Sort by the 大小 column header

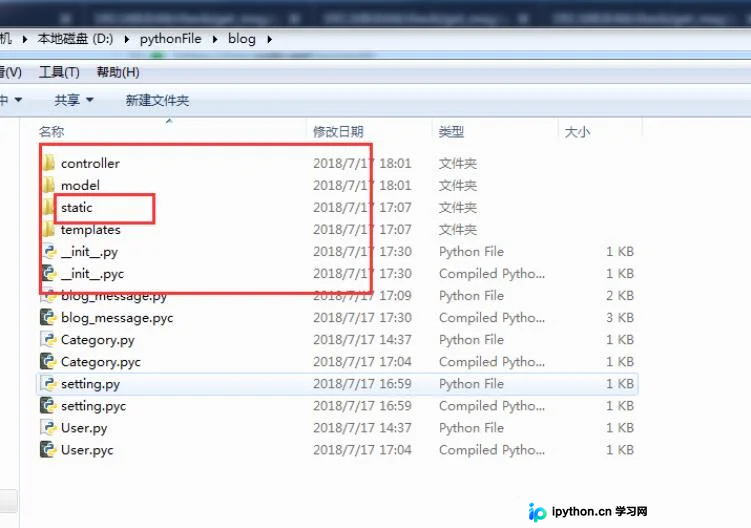[x=577, y=131]
